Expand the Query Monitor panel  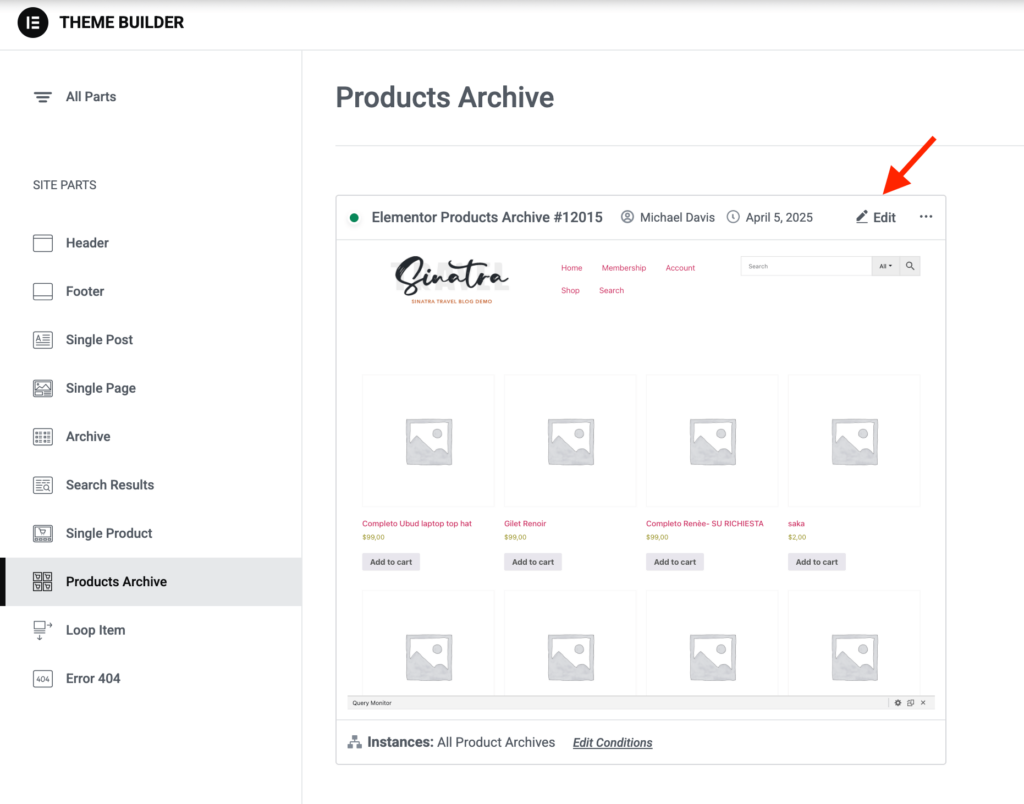tap(910, 702)
